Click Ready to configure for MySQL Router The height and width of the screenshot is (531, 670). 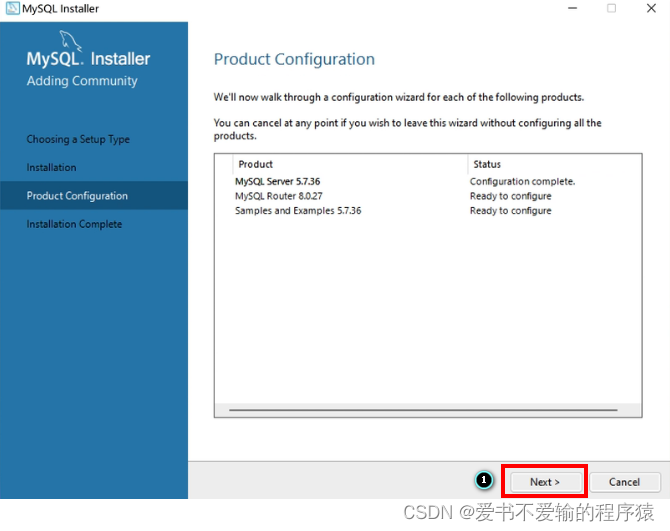tap(511, 196)
